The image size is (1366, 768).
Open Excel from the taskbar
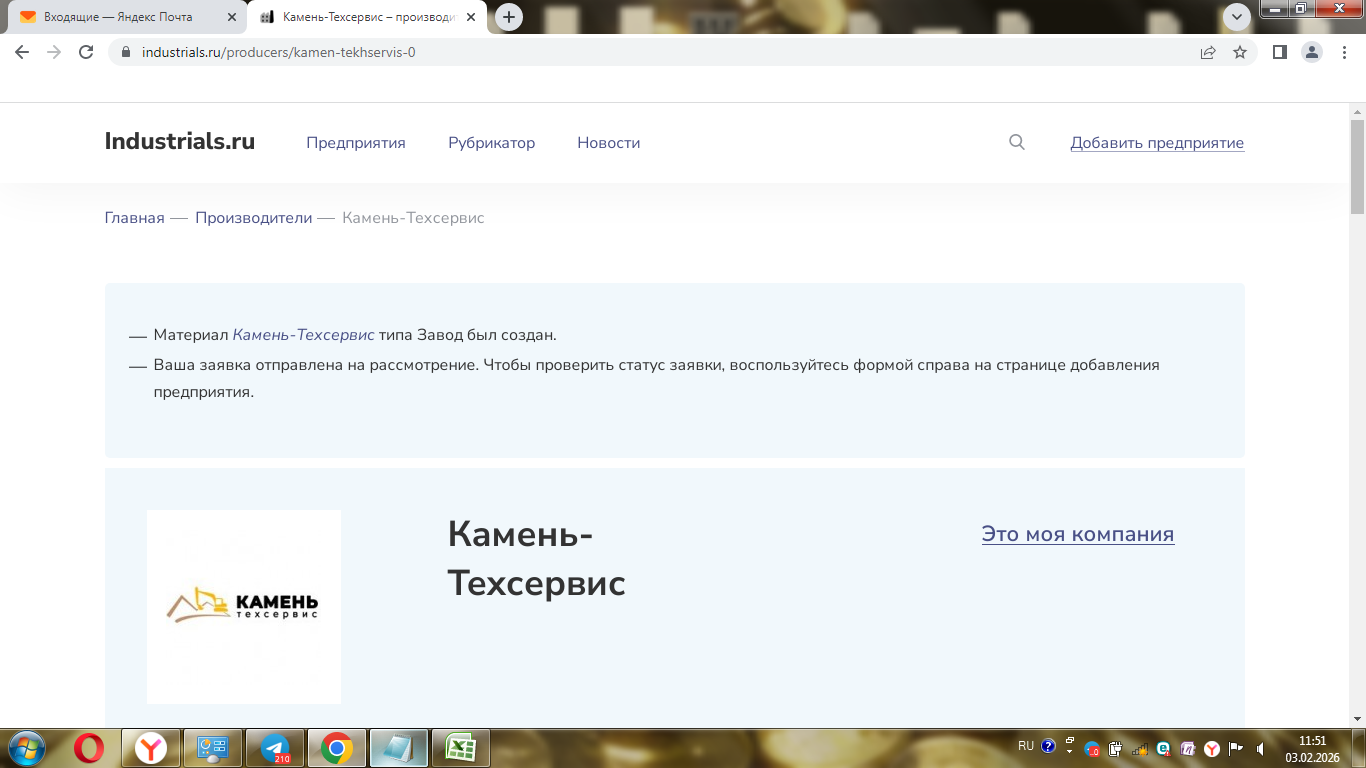pyautogui.click(x=461, y=748)
